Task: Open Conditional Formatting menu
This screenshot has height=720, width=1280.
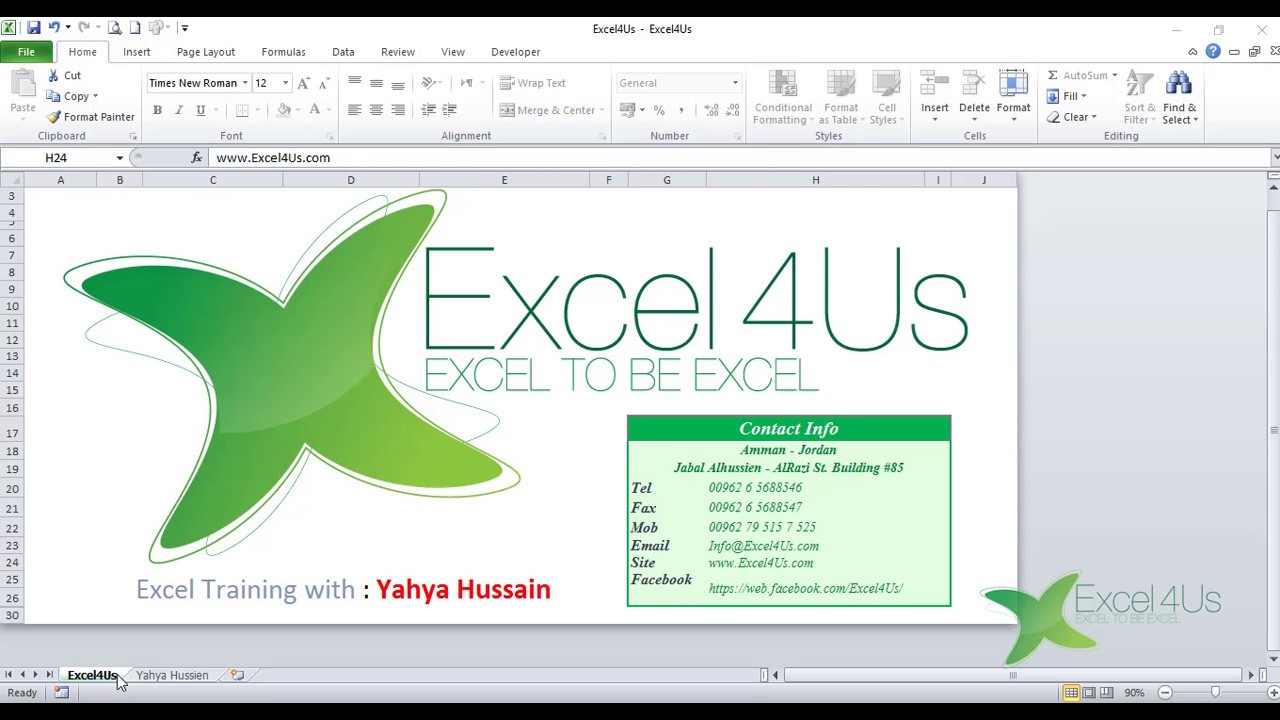Action: tap(783, 98)
